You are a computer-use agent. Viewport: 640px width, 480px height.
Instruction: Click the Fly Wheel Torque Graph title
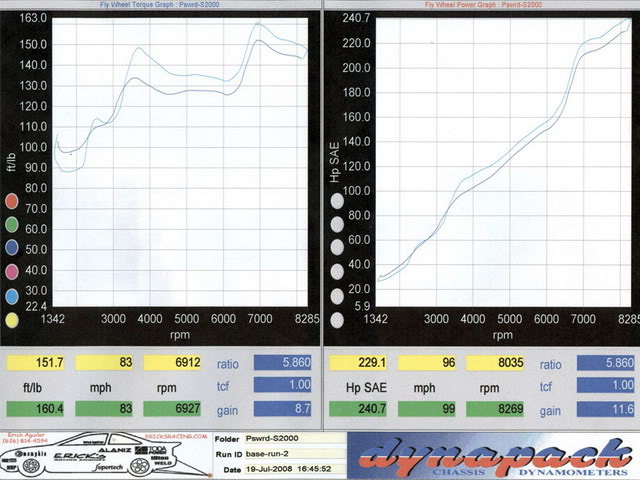160,5
